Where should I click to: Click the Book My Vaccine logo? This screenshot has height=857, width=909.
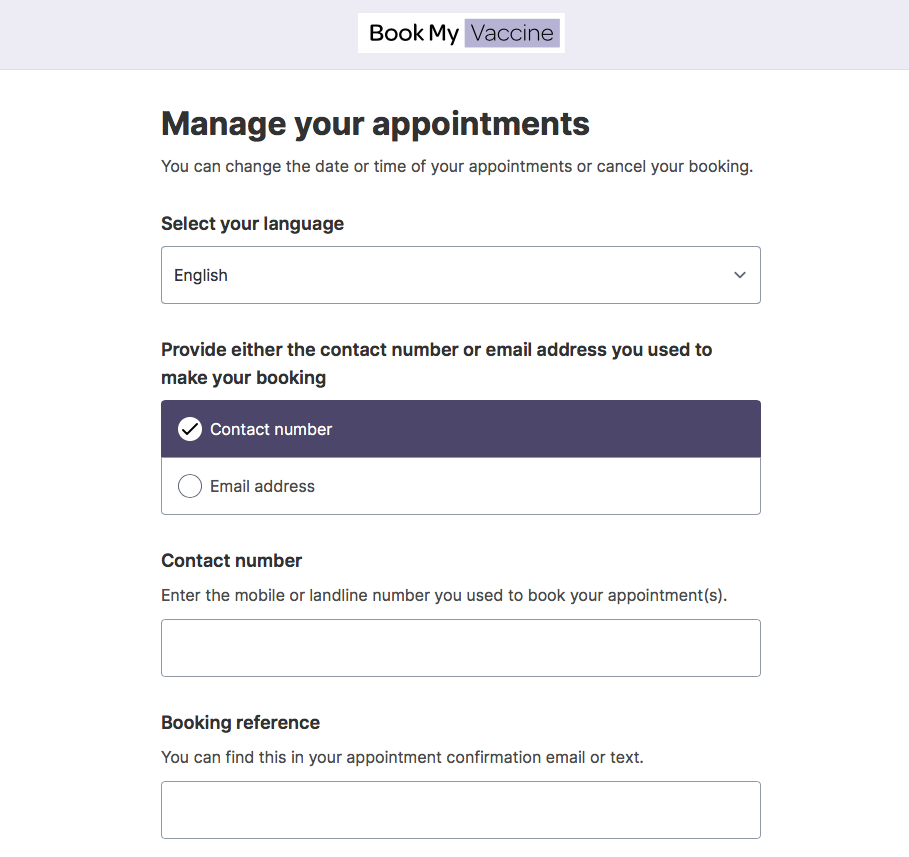click(x=461, y=33)
